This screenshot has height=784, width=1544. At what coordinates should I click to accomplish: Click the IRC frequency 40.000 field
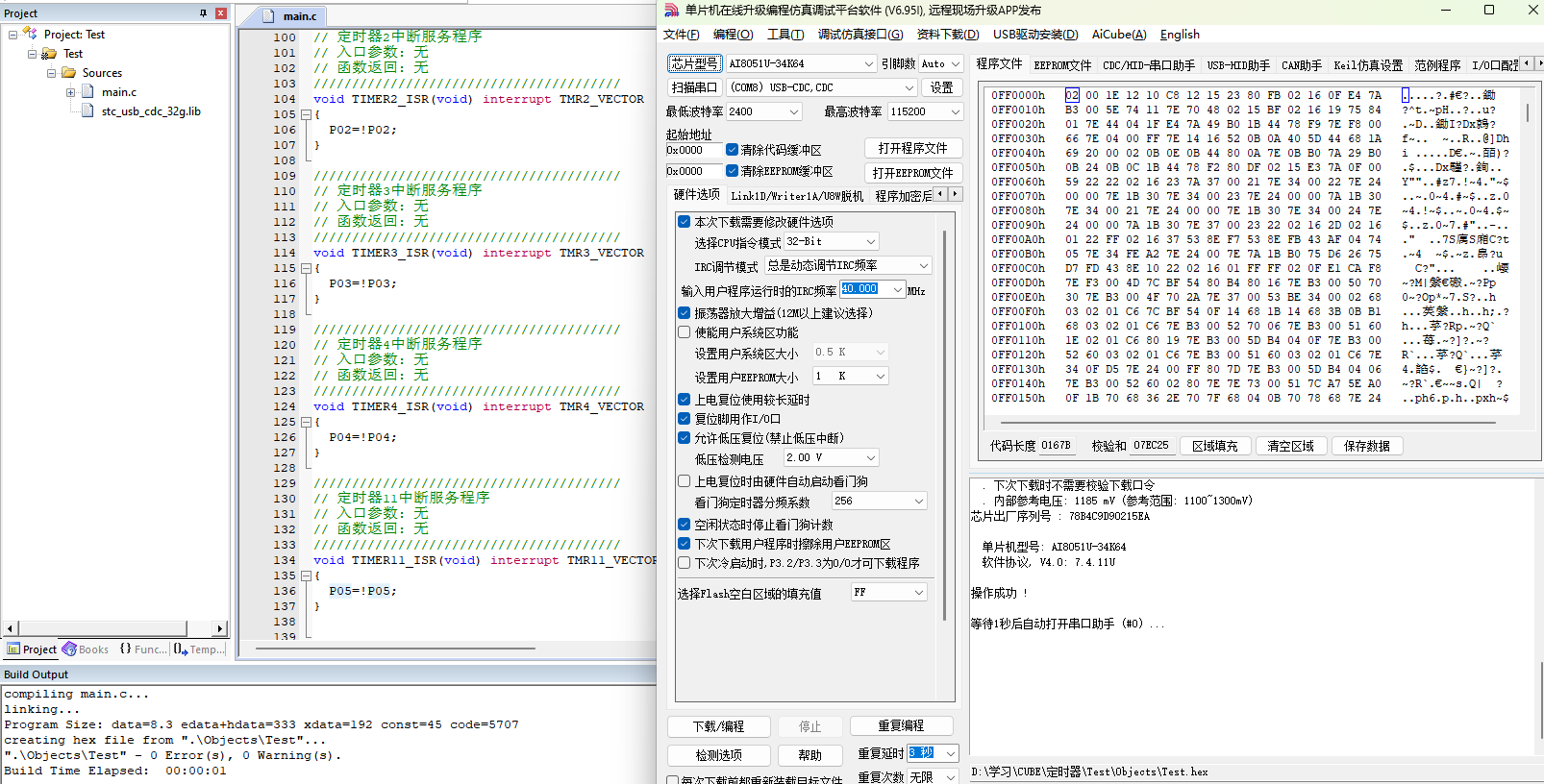pos(866,289)
